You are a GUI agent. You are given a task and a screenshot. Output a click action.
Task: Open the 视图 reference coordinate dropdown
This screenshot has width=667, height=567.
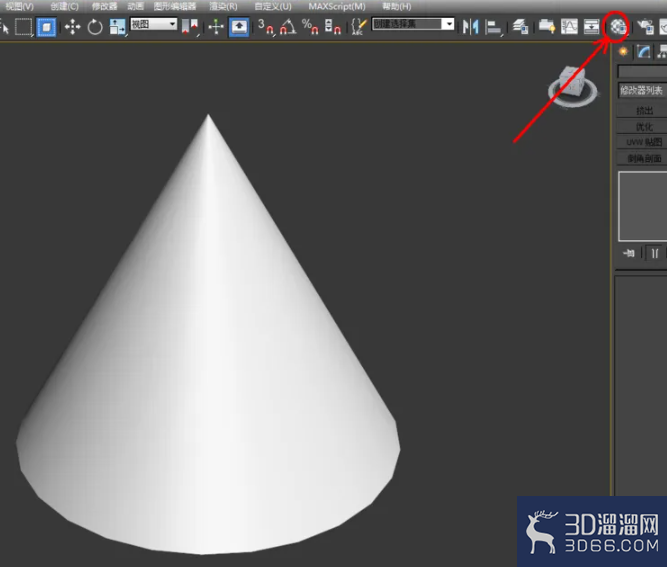154,24
